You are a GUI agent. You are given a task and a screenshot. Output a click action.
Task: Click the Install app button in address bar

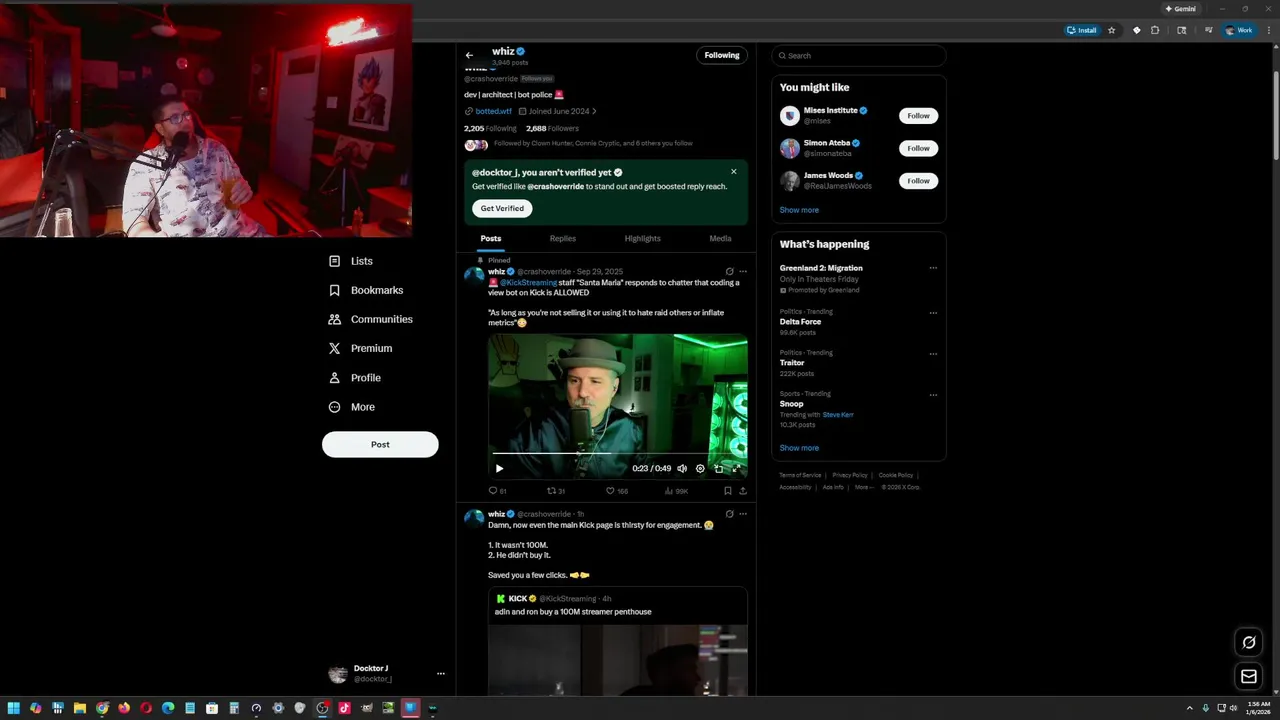tap(1082, 30)
